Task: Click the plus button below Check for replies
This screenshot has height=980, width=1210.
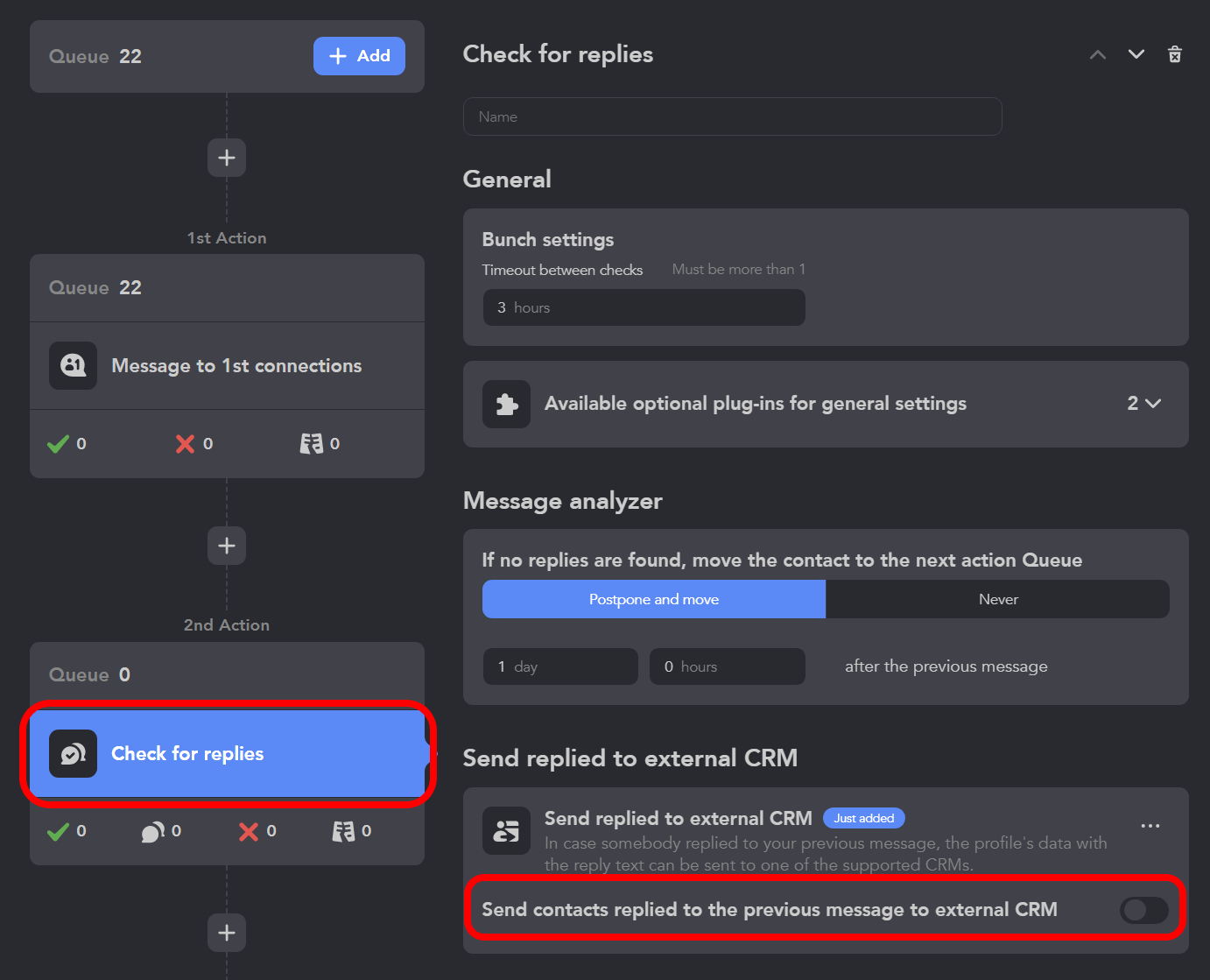Action: tap(227, 933)
